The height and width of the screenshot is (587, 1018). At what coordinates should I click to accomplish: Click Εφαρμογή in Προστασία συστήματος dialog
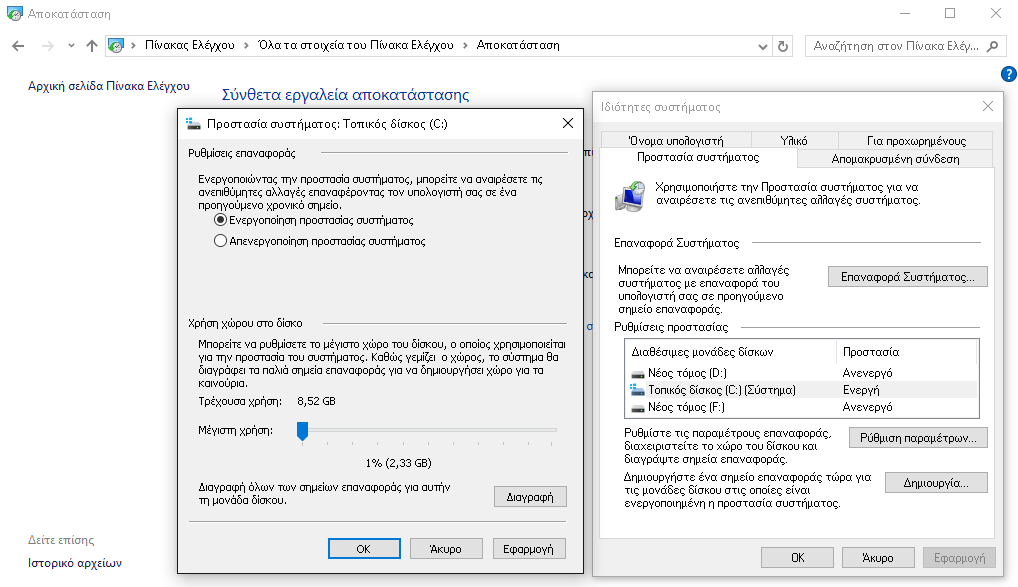528,549
